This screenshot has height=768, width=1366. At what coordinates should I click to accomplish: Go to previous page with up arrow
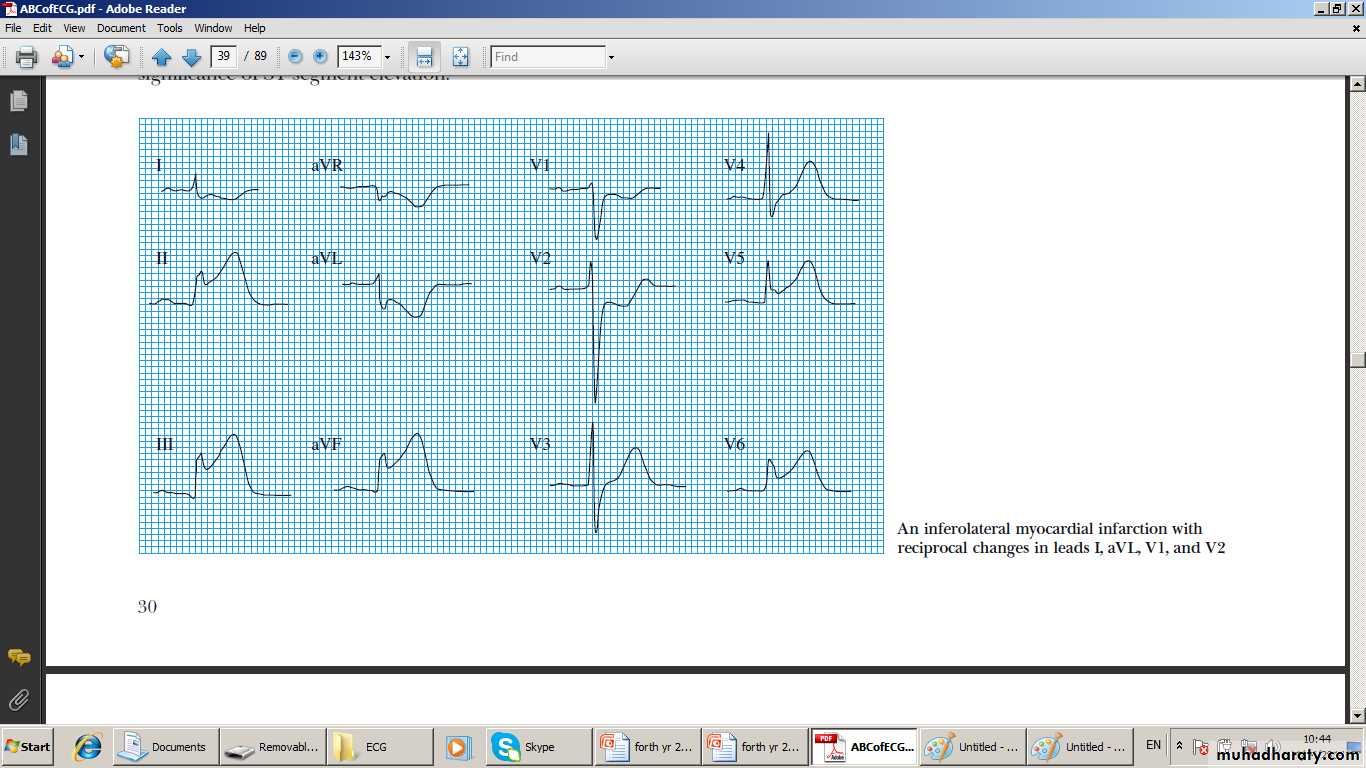point(162,57)
